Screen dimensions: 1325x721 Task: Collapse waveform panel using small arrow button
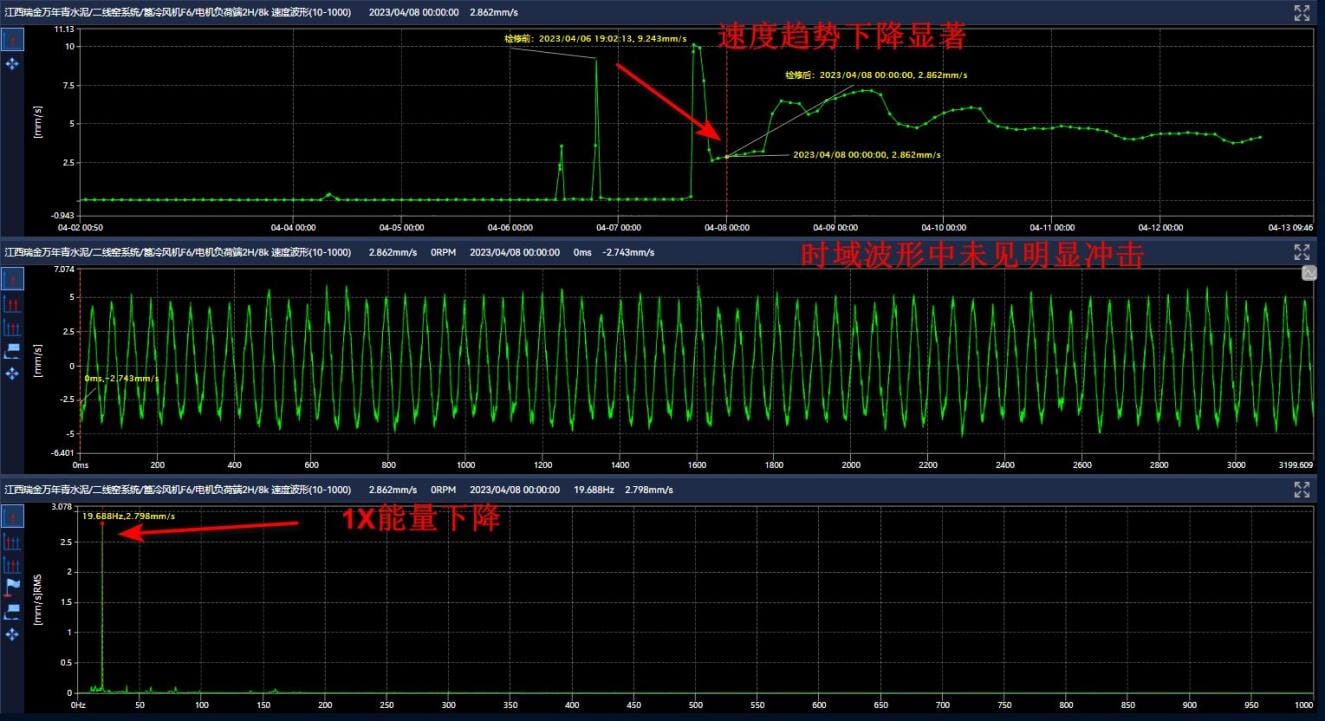[x=1309, y=273]
